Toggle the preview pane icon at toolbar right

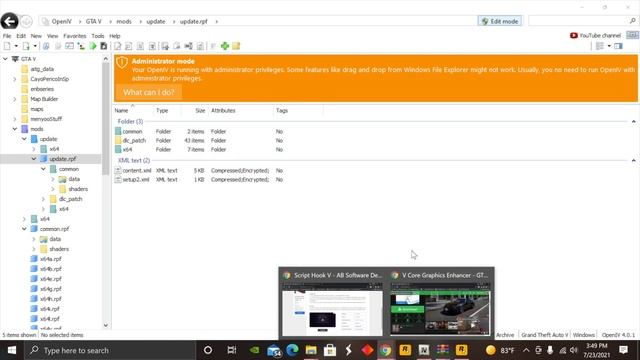point(618,46)
